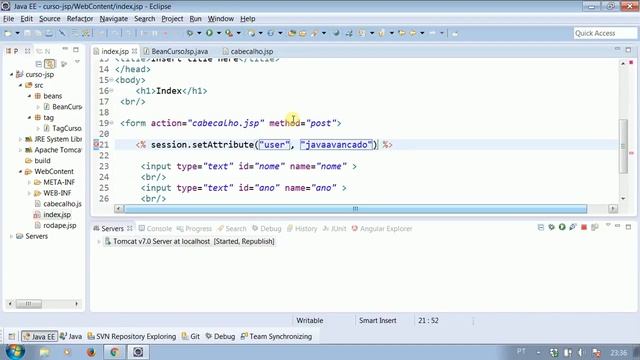The height and width of the screenshot is (360, 640).
Task: Switch to the cabecalho.jsp editor tab
Action: tap(248, 51)
